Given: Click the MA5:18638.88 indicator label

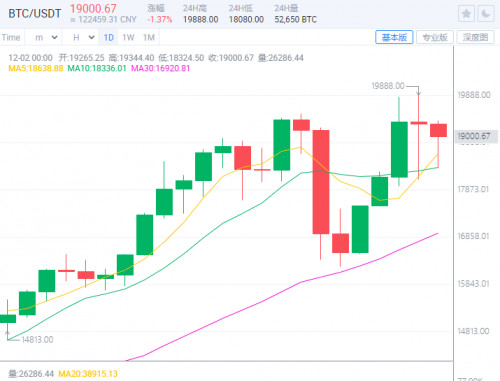Looking at the screenshot, I should point(36,69).
